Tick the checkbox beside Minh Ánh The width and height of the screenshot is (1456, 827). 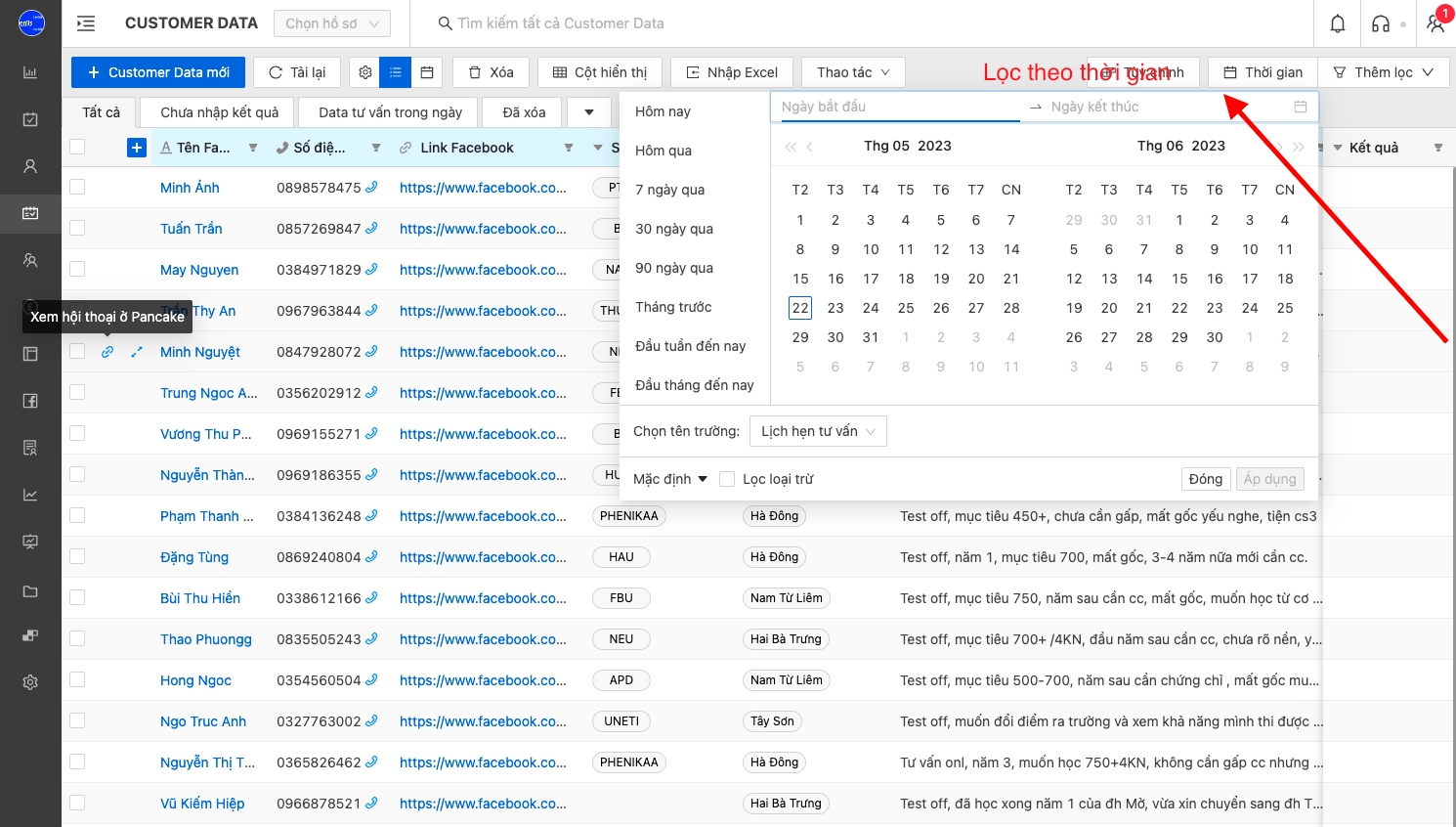click(77, 188)
